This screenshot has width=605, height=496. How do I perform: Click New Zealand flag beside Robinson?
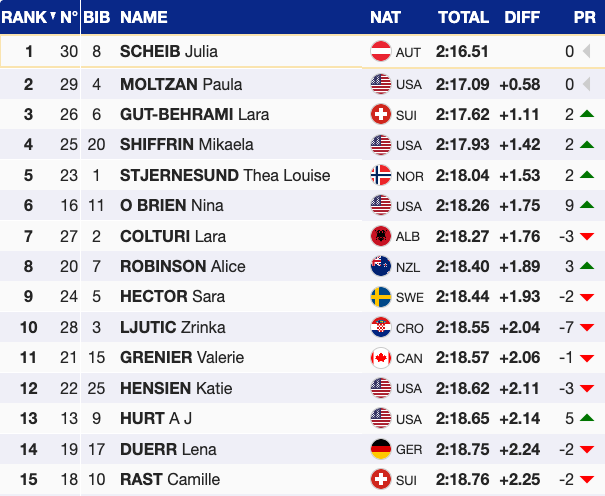(380, 267)
